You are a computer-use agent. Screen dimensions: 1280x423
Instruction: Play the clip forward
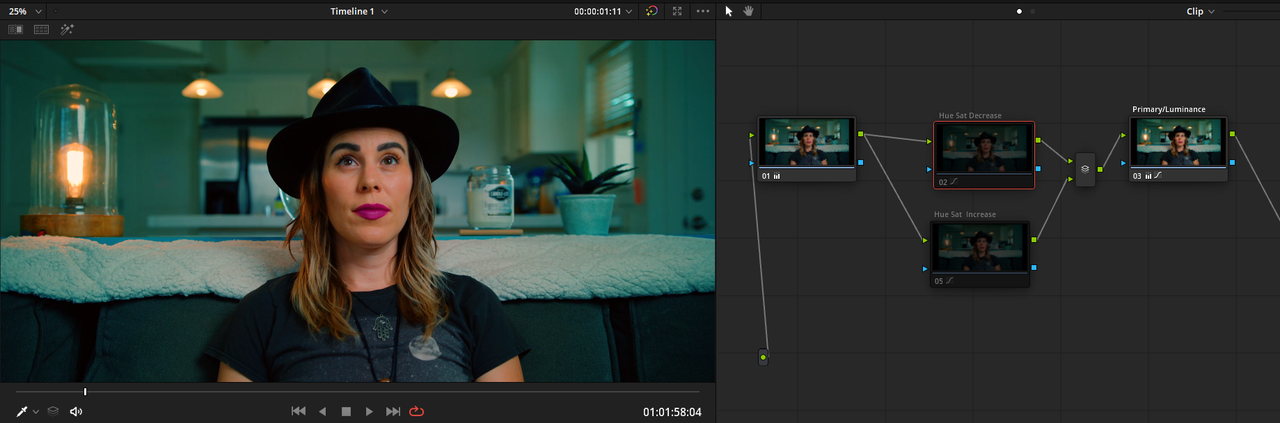coord(369,411)
